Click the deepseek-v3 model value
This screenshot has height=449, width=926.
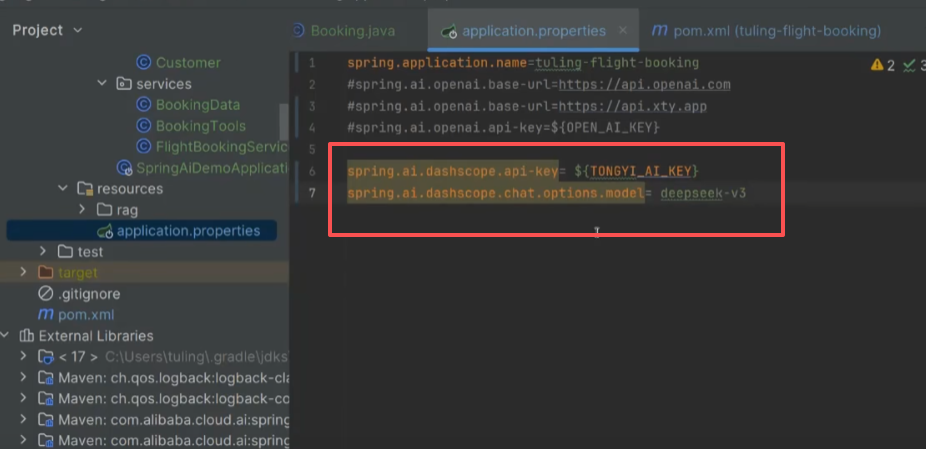coord(703,193)
